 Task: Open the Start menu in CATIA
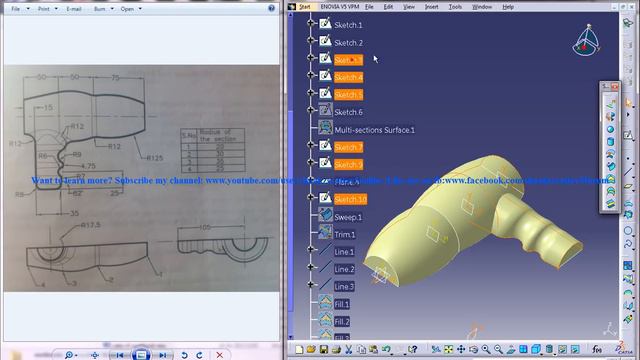pos(305,7)
